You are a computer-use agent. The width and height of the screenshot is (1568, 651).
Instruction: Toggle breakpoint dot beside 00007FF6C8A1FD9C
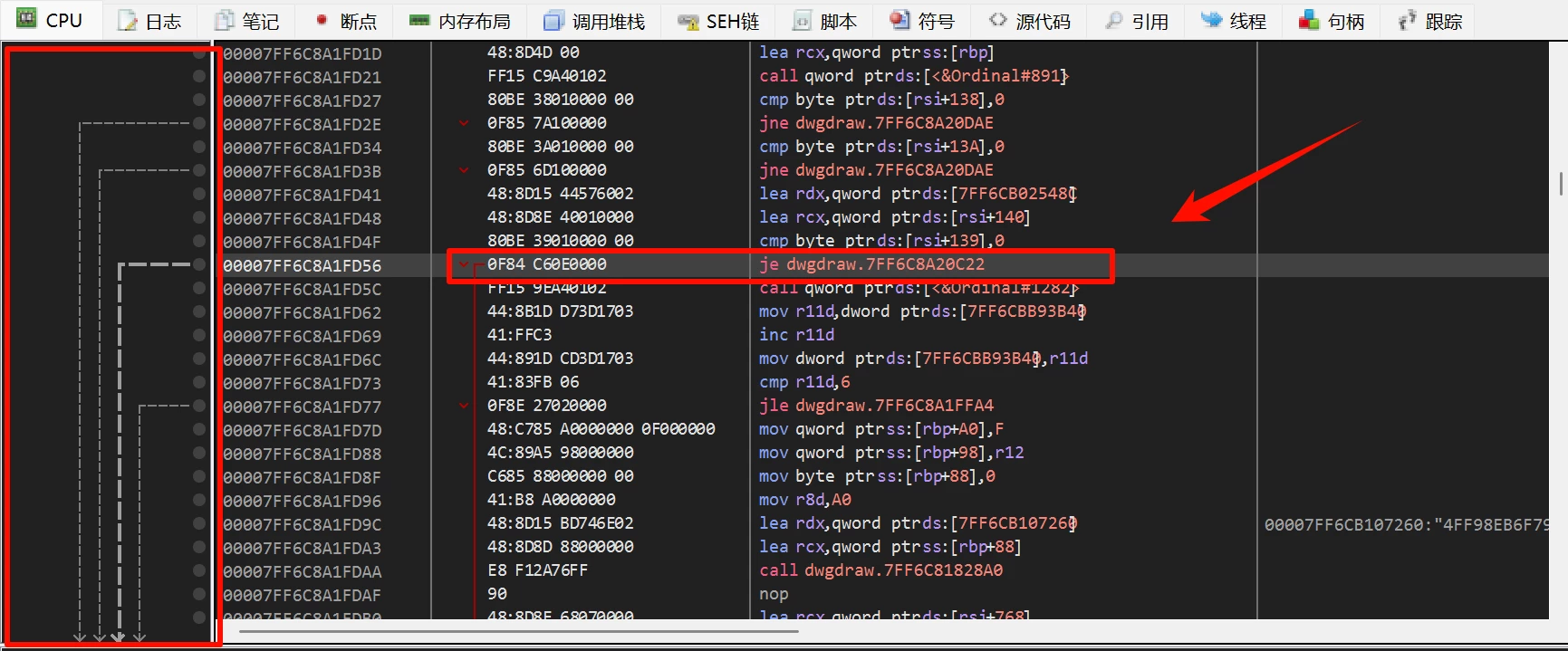point(199,523)
